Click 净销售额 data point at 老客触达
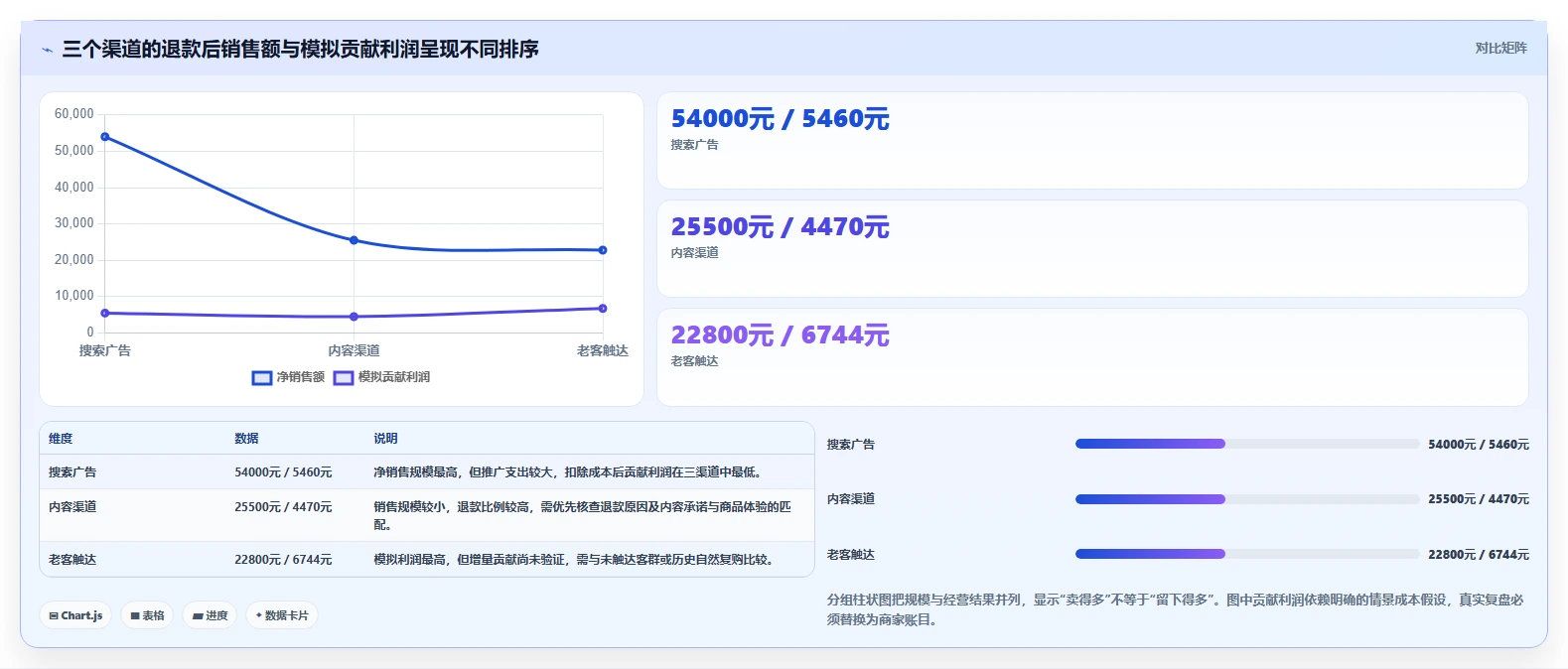1568x669 pixels. (603, 250)
